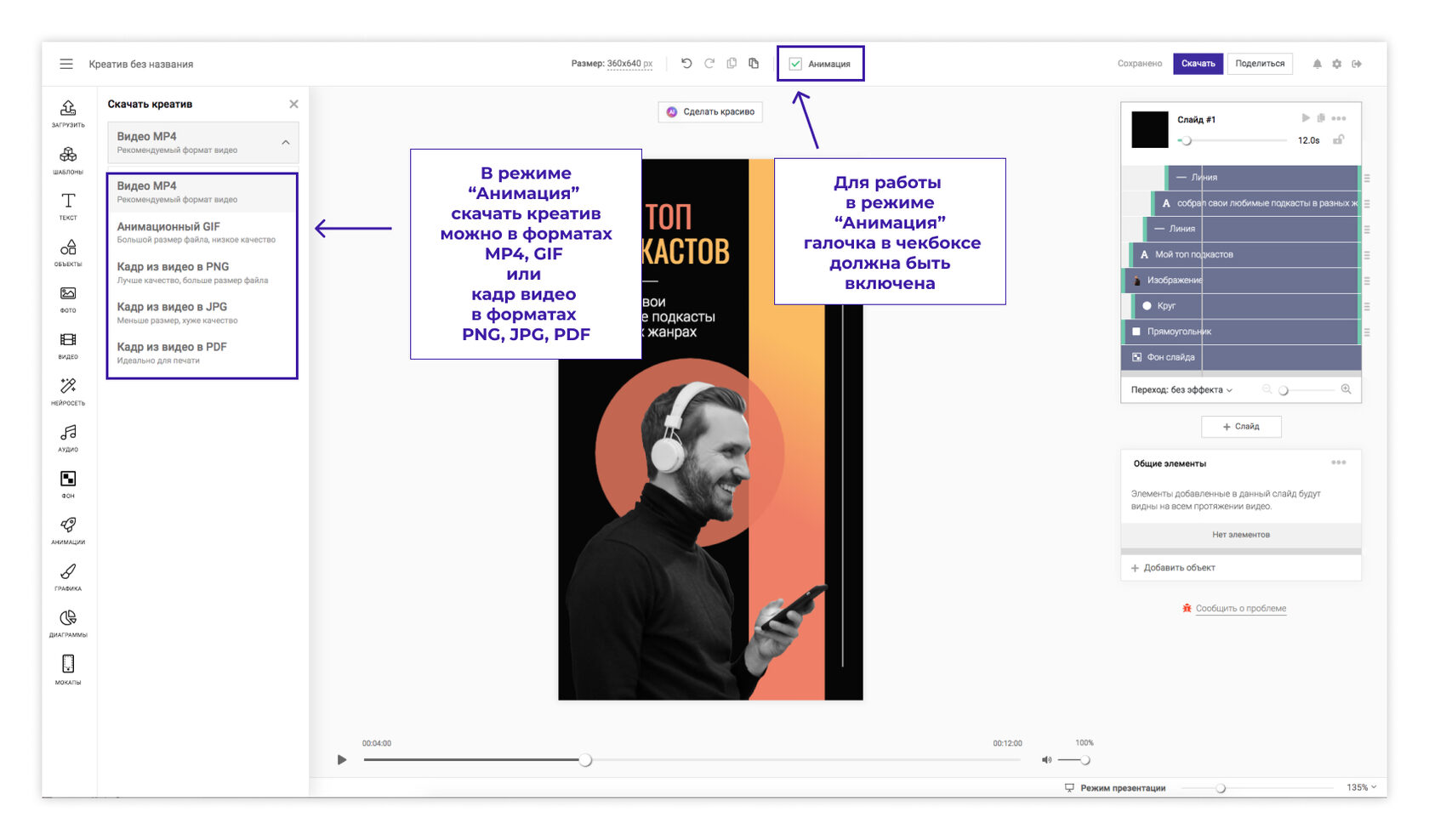This screenshot has width=1429, height=840.
Task: Open the Шаблоны templates panel
Action: click(x=68, y=159)
